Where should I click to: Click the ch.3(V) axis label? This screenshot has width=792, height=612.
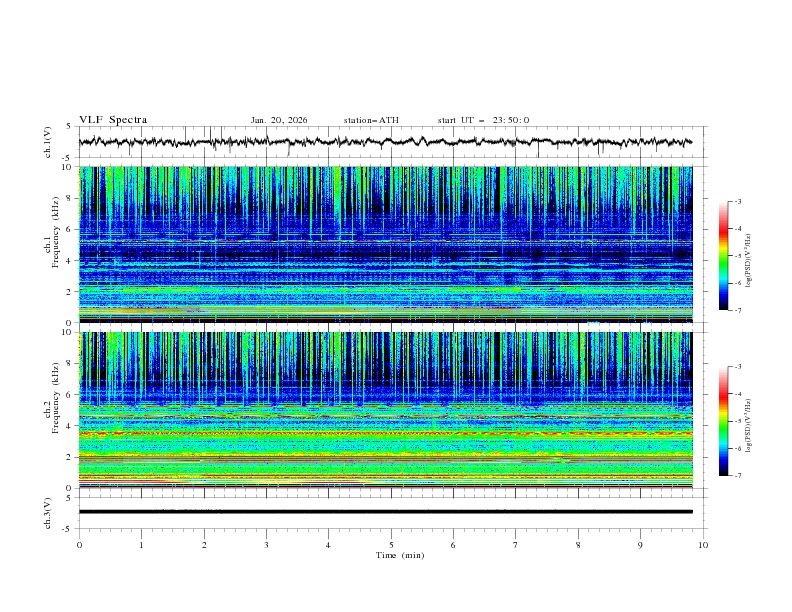click(48, 512)
